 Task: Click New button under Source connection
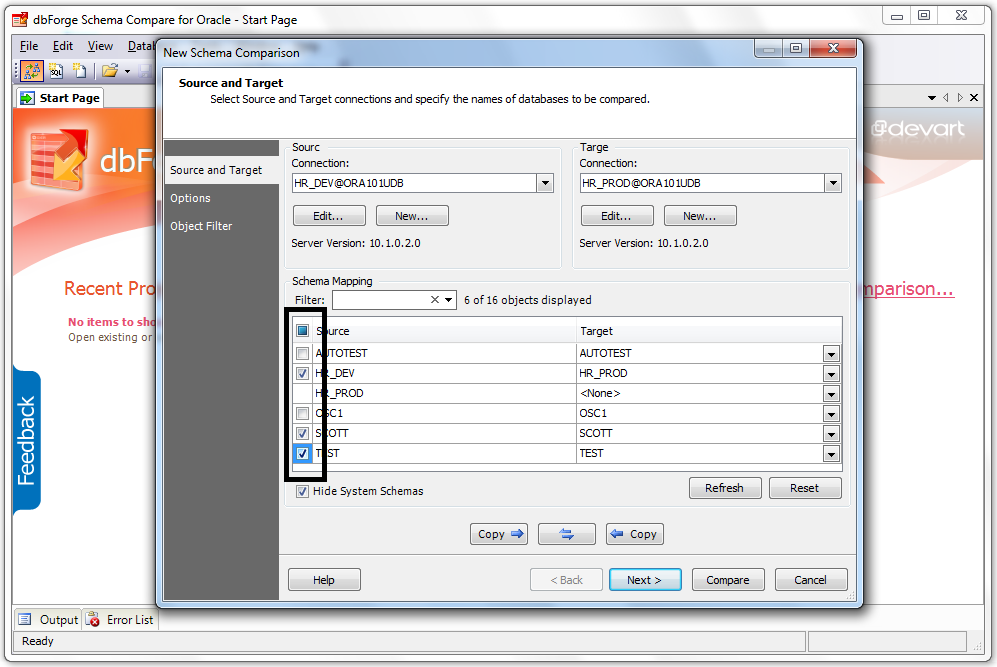click(x=412, y=216)
